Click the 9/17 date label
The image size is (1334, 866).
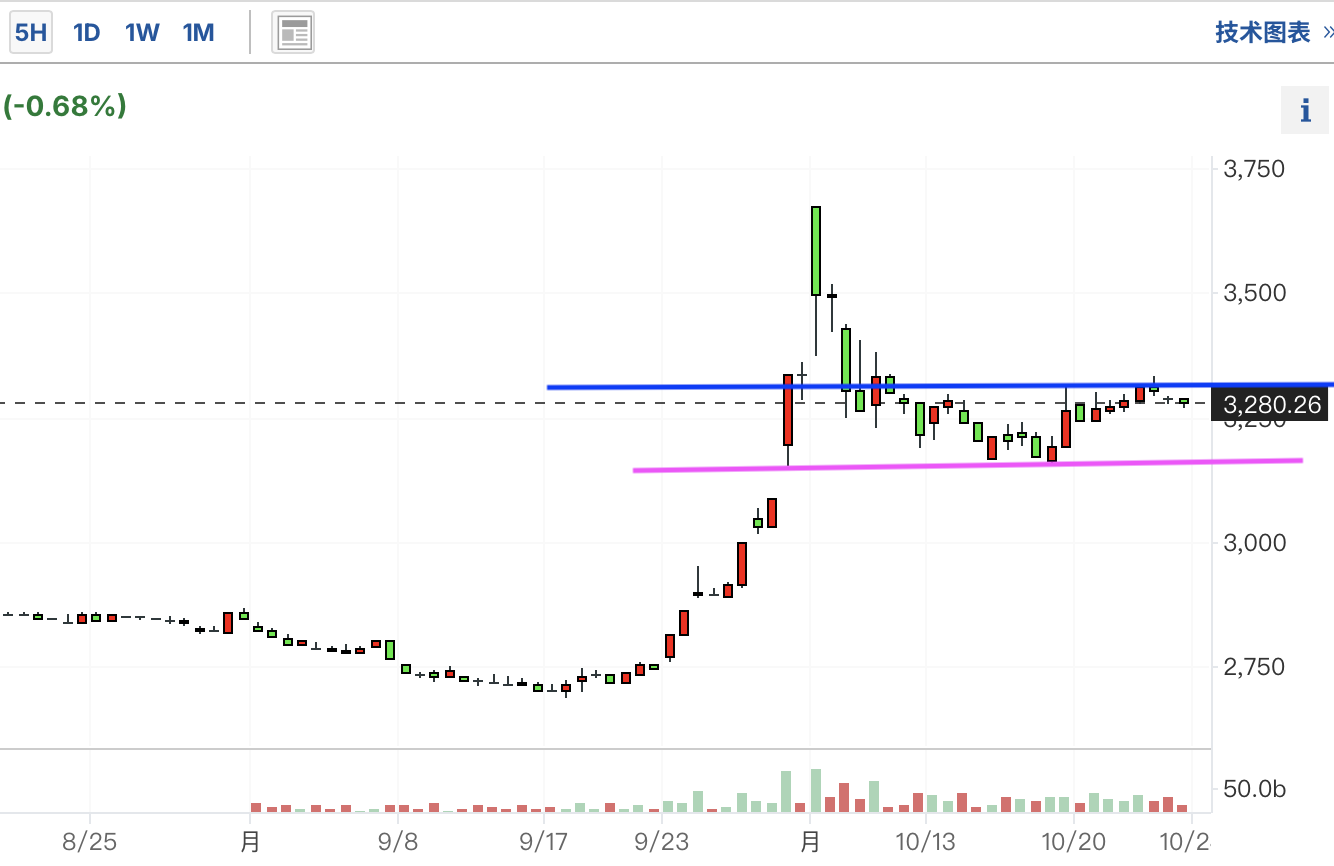tap(544, 842)
